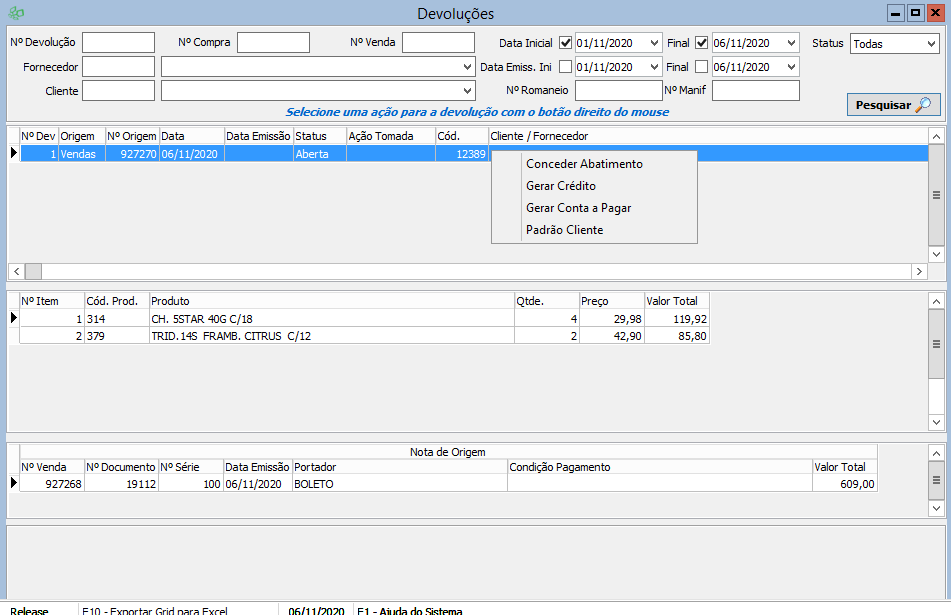Select Padrão Cliente in context menu

click(x=564, y=230)
